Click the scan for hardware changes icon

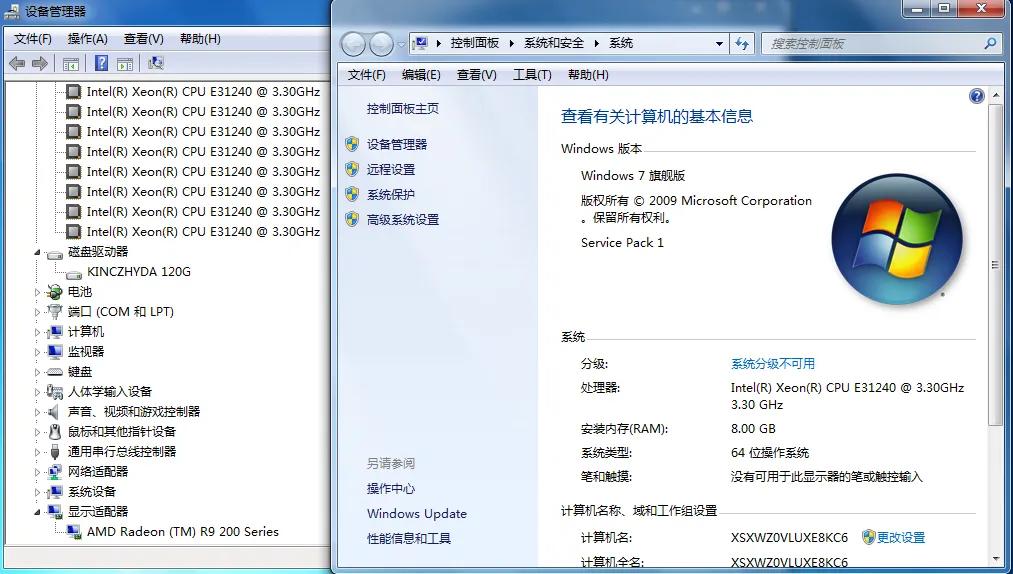[x=156, y=63]
